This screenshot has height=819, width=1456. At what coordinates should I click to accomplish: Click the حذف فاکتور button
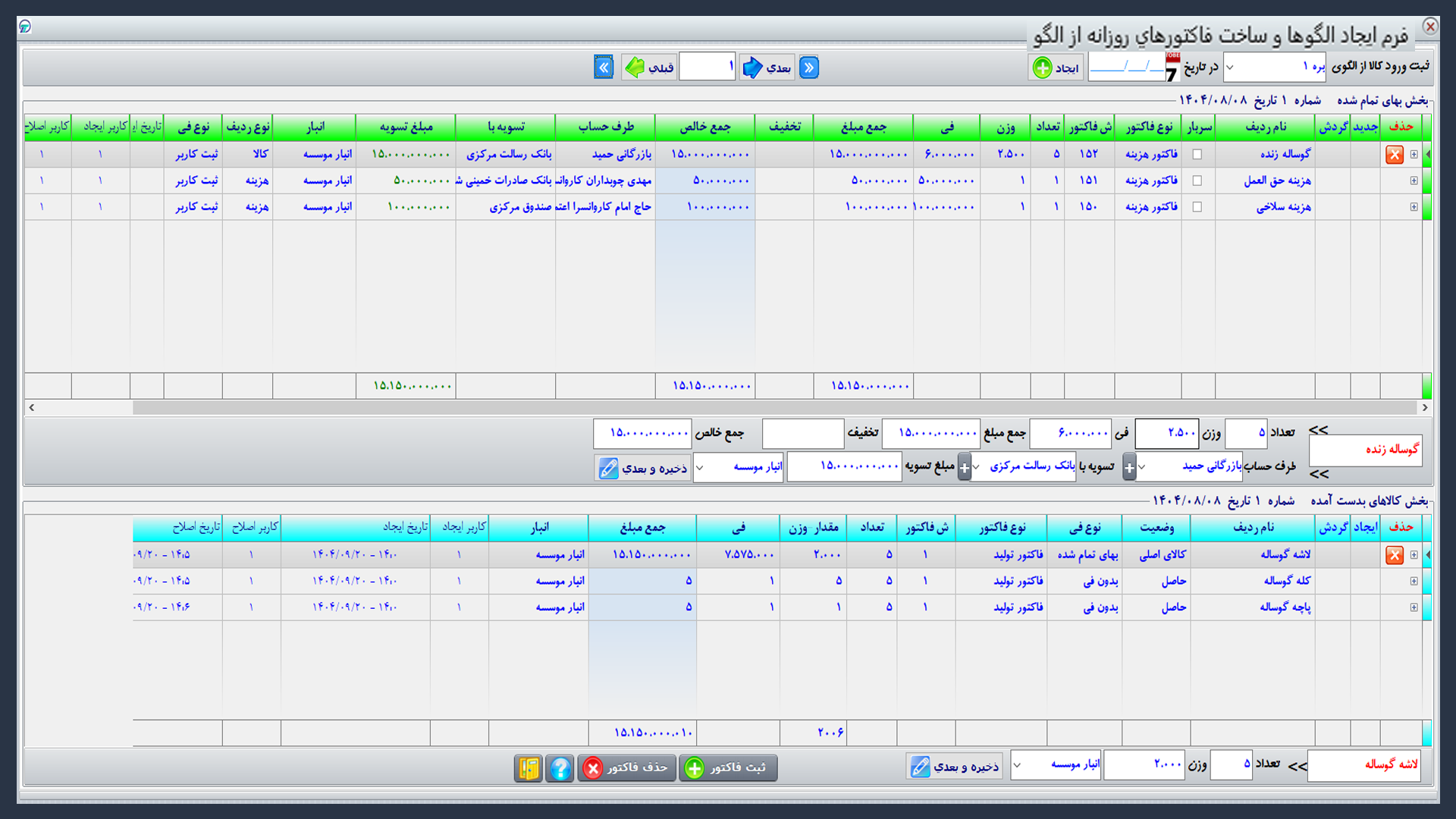click(x=626, y=768)
